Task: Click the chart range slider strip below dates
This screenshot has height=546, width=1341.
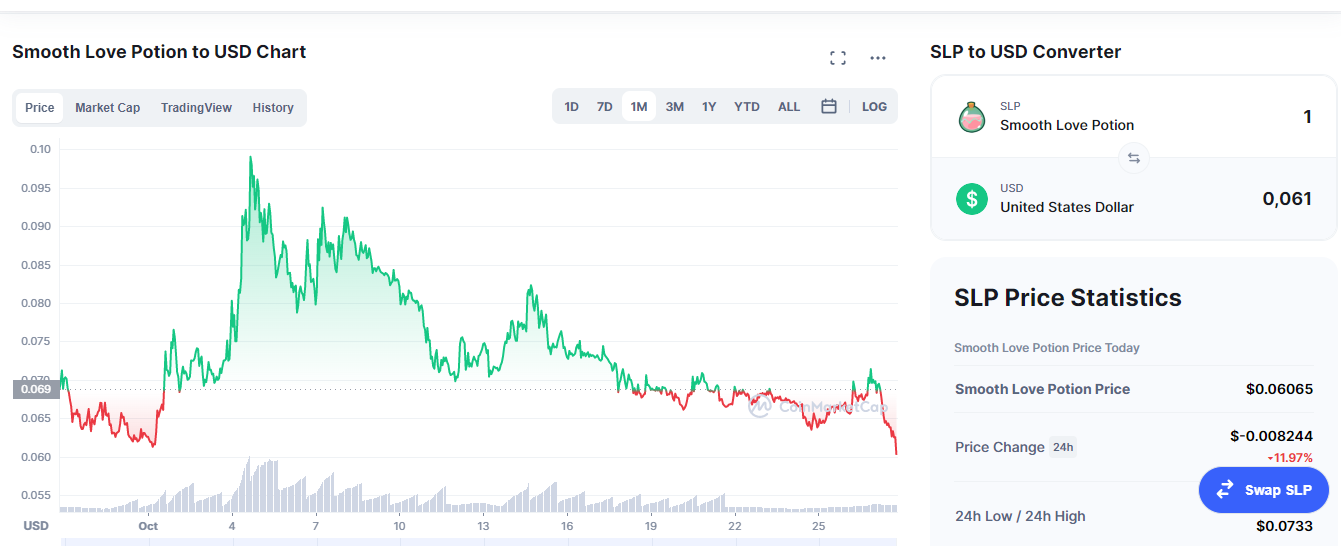Action: click(479, 542)
